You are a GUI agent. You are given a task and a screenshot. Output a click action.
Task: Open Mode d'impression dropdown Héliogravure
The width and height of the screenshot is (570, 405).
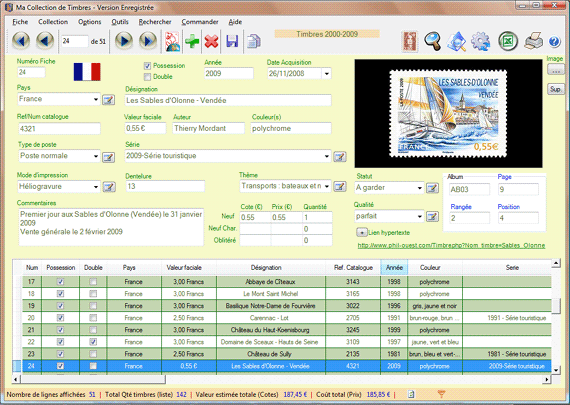pos(96,187)
